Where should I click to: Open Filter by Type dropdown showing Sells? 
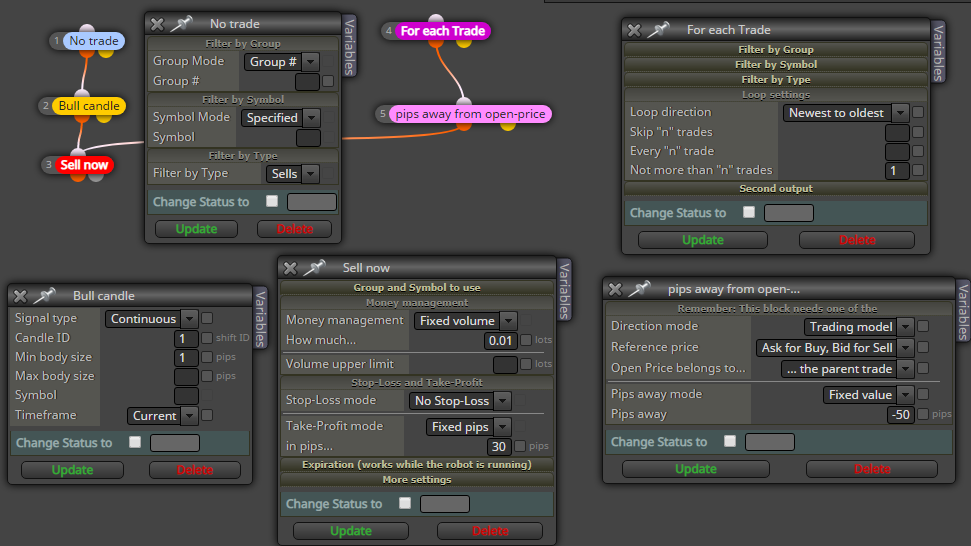coord(293,174)
